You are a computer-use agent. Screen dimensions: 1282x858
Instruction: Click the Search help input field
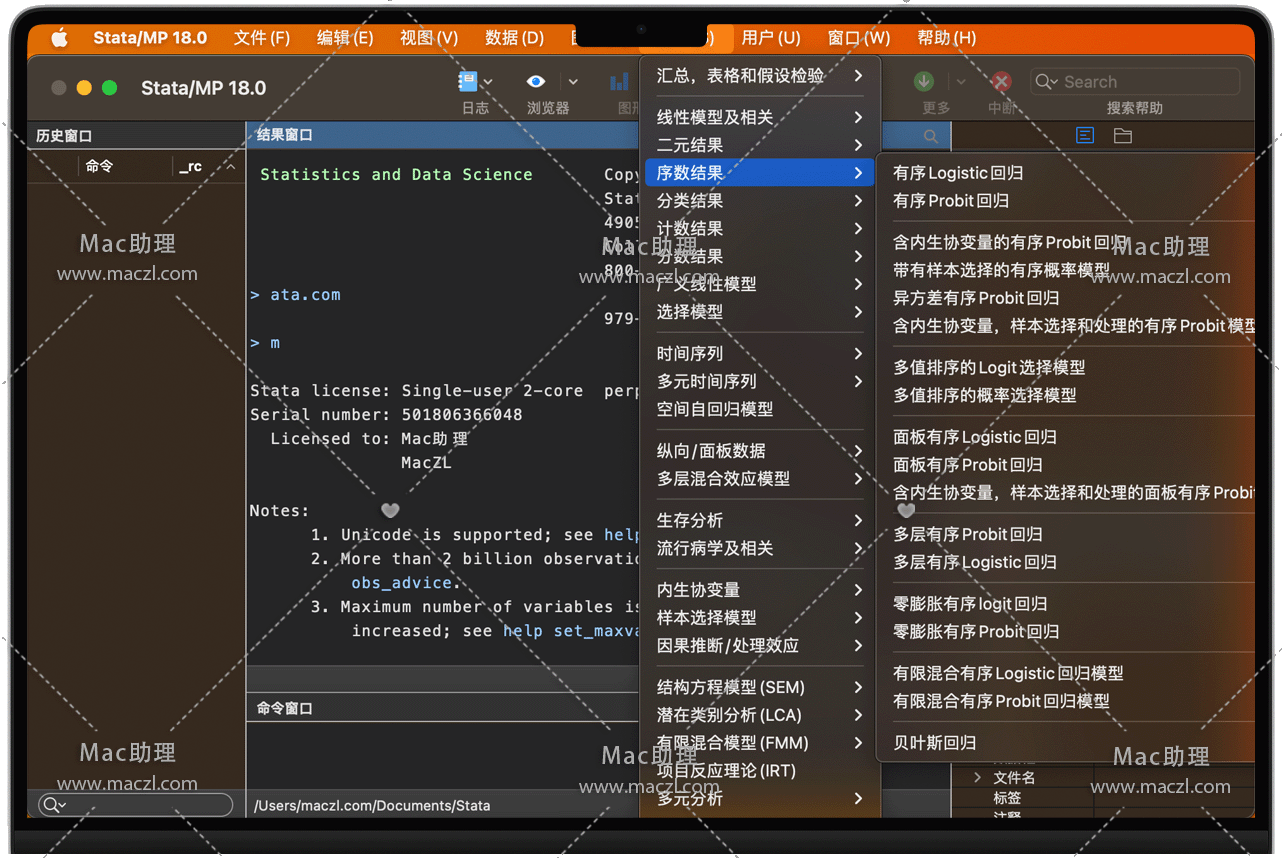coord(1145,82)
